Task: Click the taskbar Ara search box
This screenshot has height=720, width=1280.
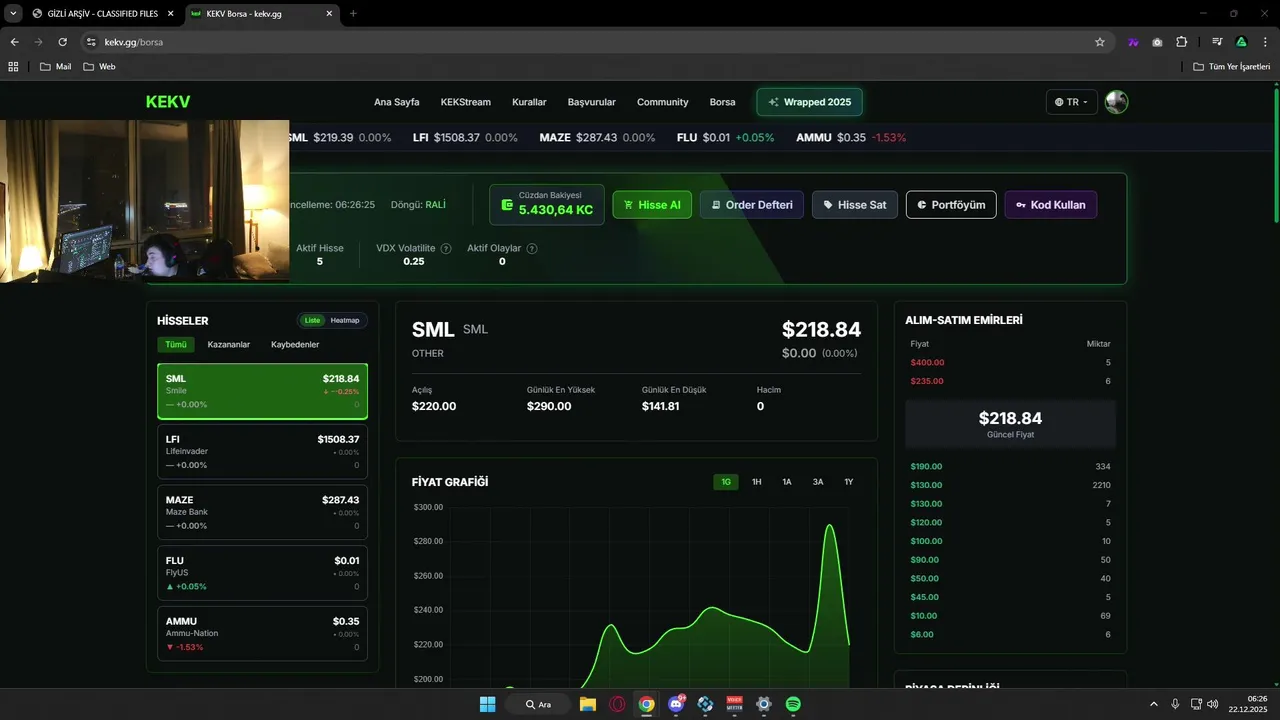Action: pos(537,704)
